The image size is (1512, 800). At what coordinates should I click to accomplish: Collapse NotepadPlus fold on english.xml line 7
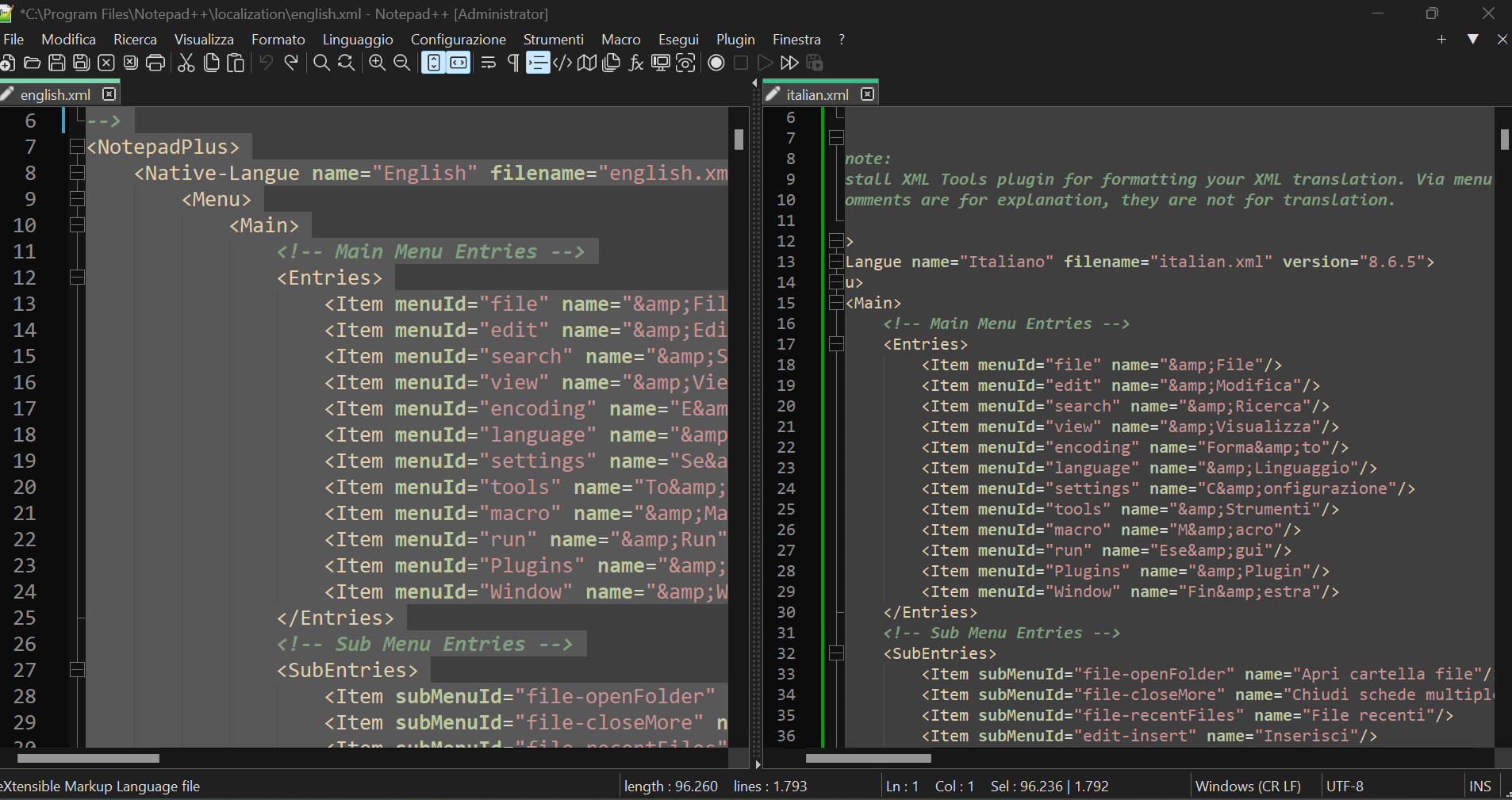(x=77, y=147)
